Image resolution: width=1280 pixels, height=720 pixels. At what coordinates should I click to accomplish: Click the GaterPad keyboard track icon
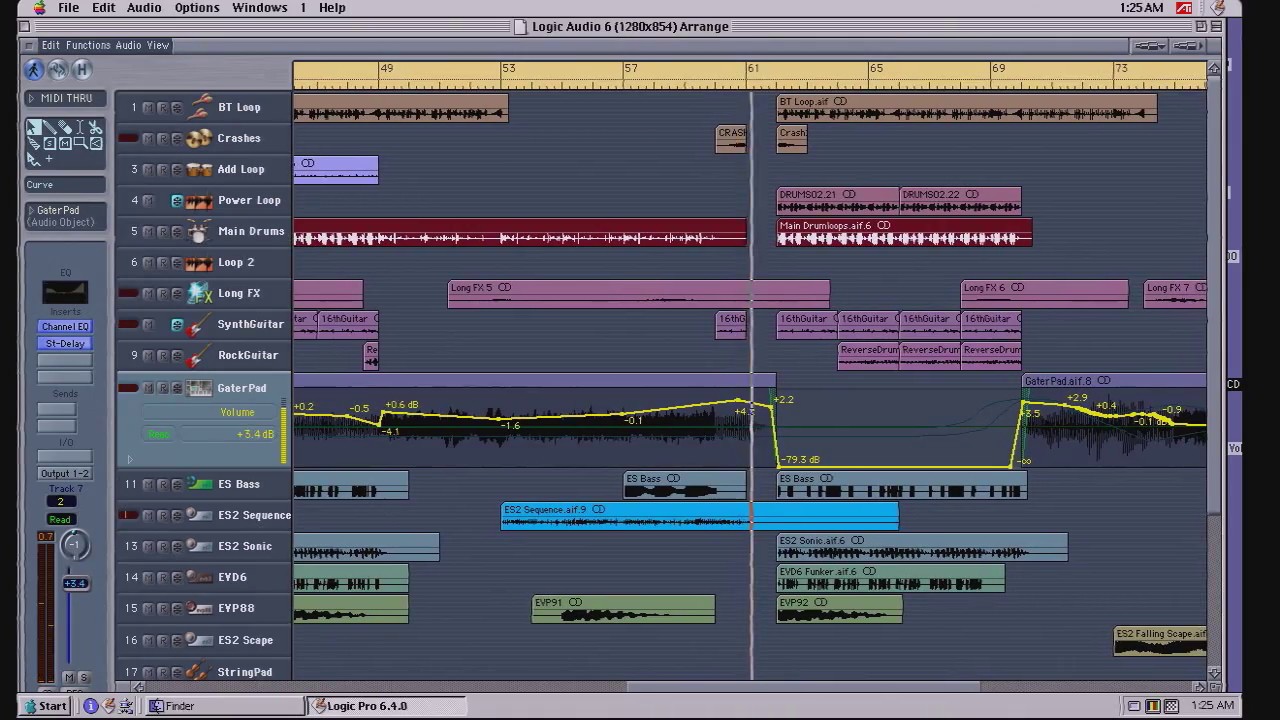[200, 388]
